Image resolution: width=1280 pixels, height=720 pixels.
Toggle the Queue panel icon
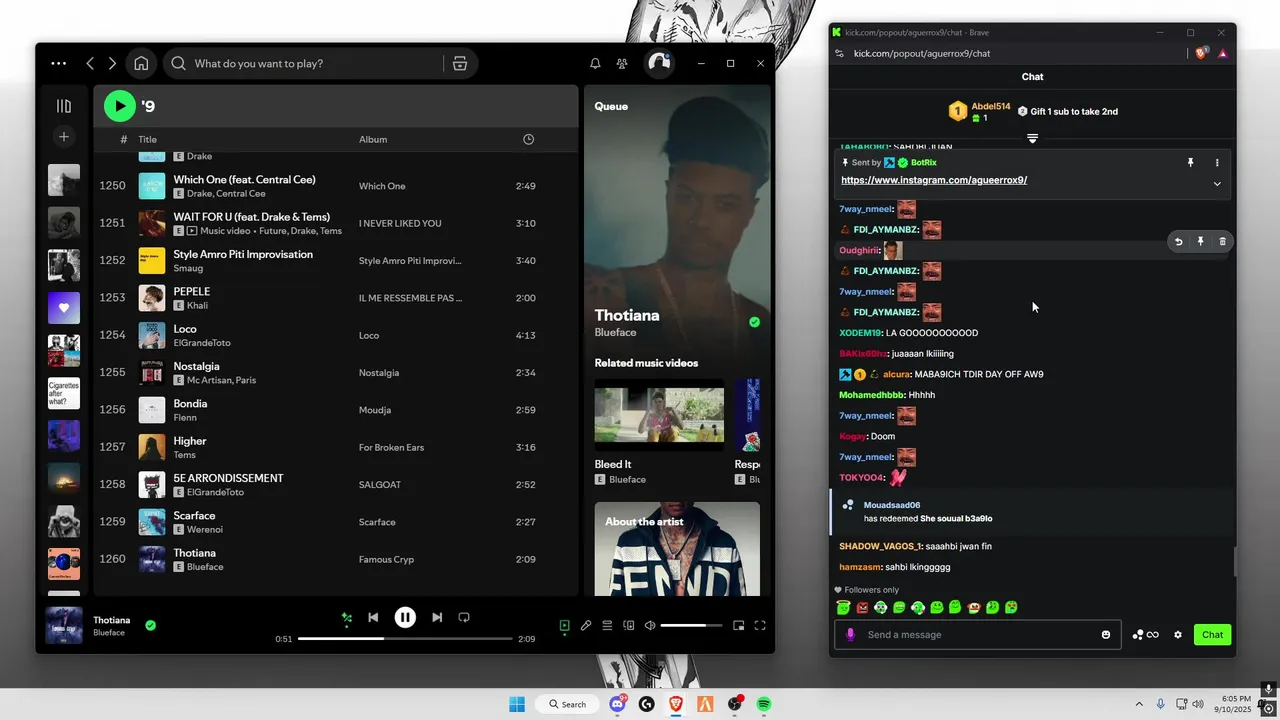(x=607, y=626)
